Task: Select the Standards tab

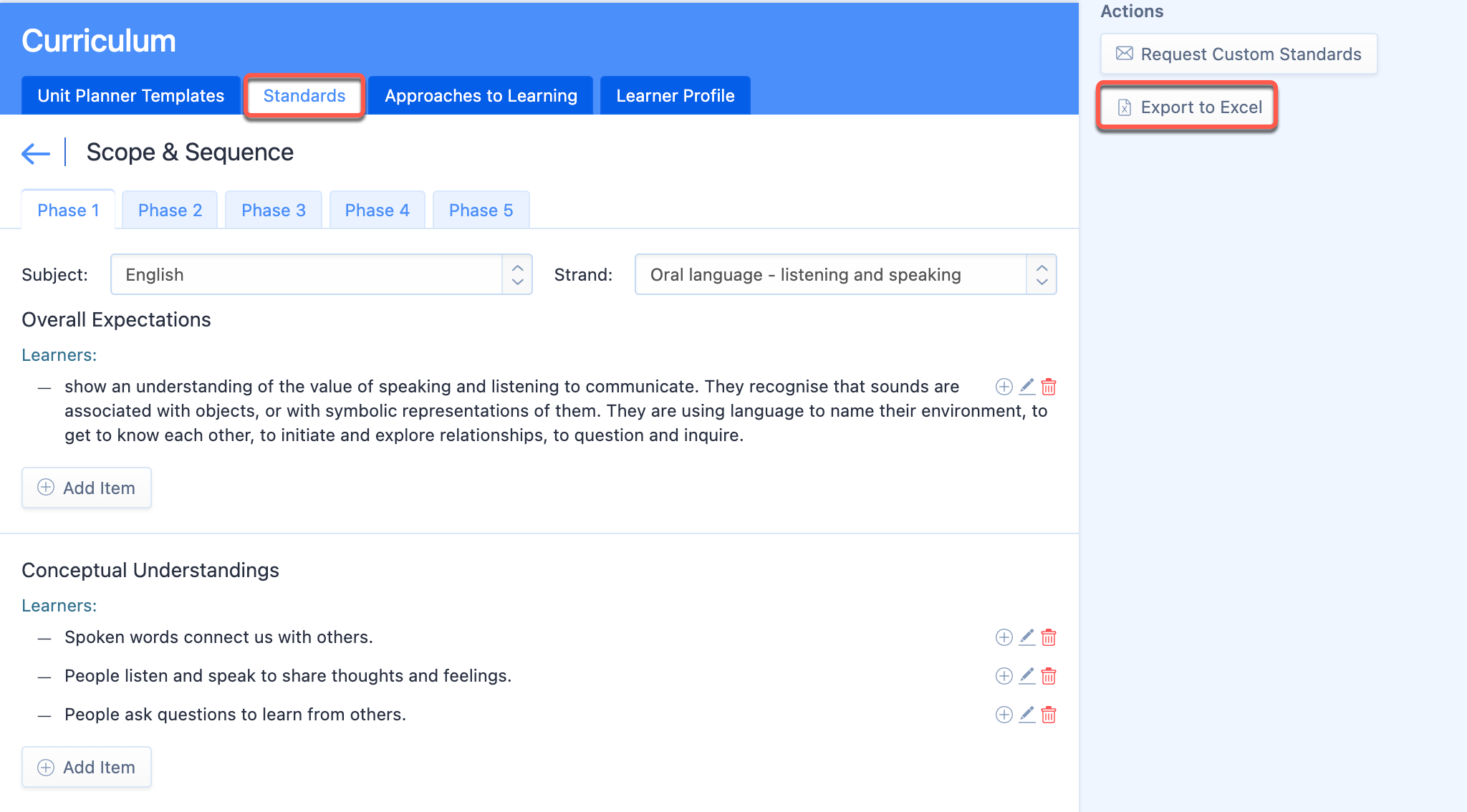Action: (x=304, y=95)
